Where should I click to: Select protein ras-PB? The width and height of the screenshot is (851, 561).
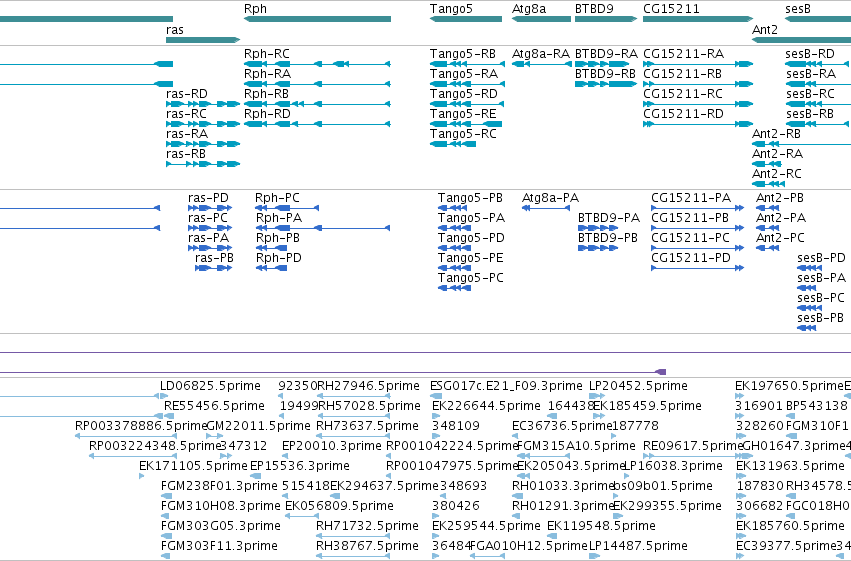tap(214, 258)
